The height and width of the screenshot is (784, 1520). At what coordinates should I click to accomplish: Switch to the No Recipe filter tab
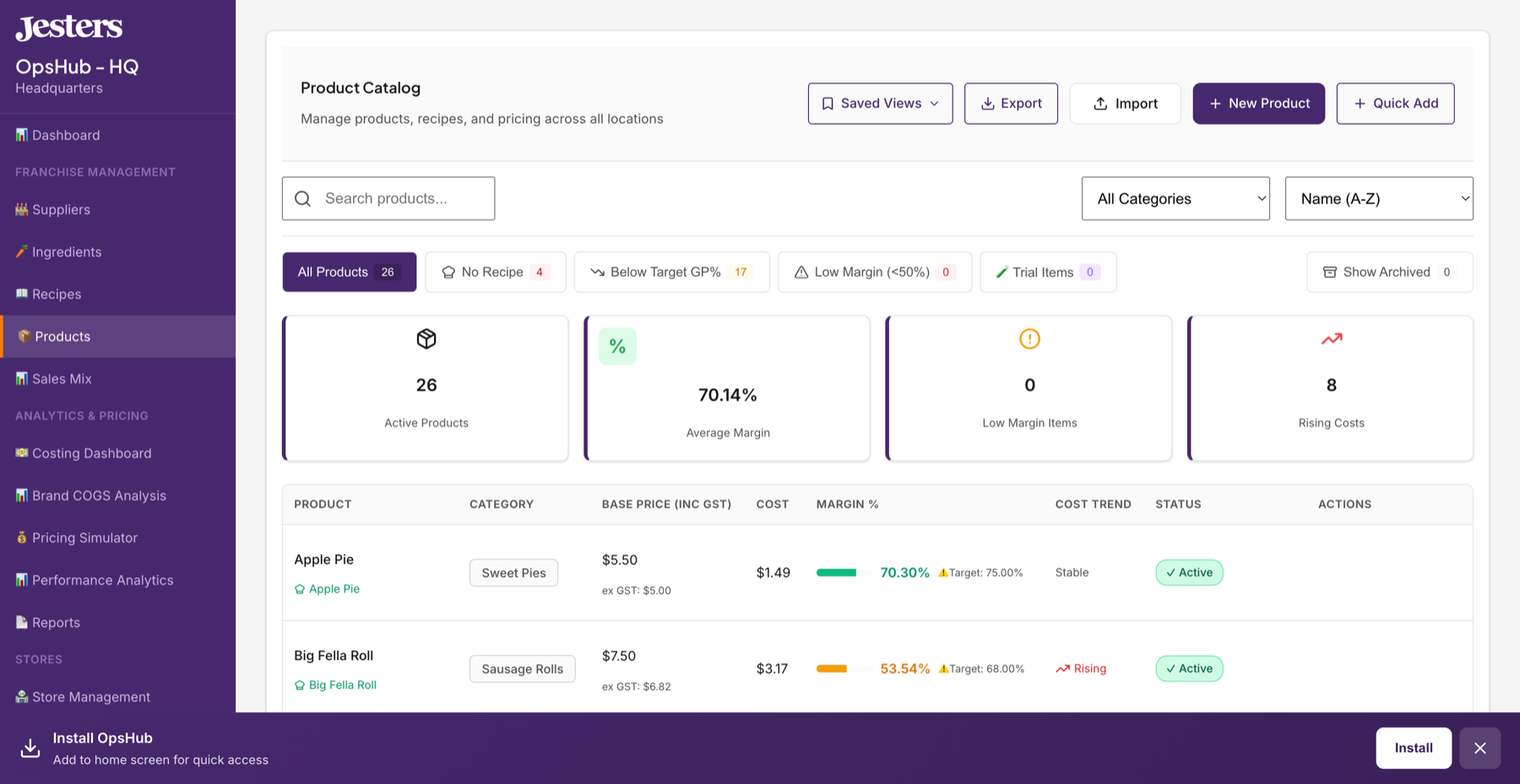(496, 272)
